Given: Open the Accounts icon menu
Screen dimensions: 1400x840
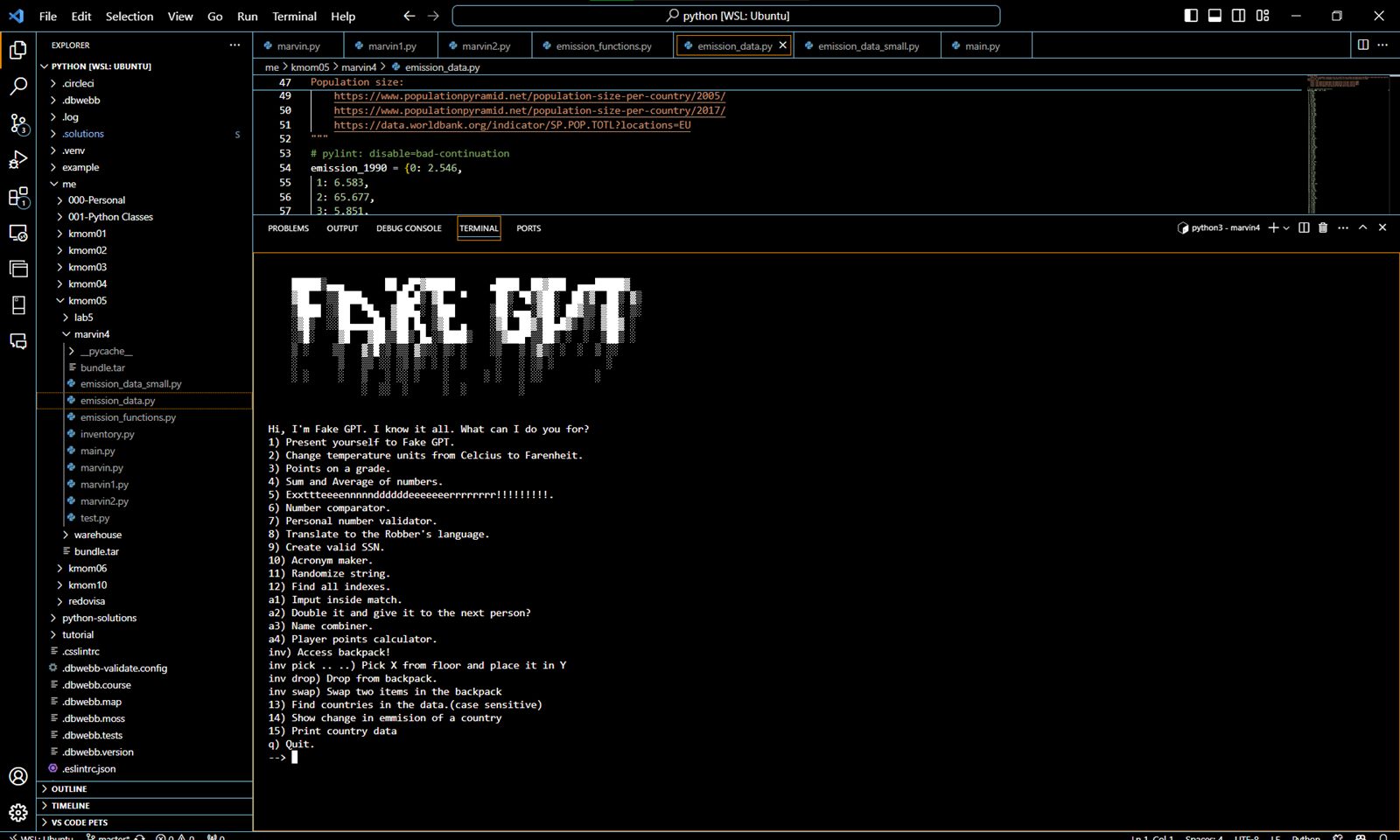Looking at the screenshot, I should 17,776.
